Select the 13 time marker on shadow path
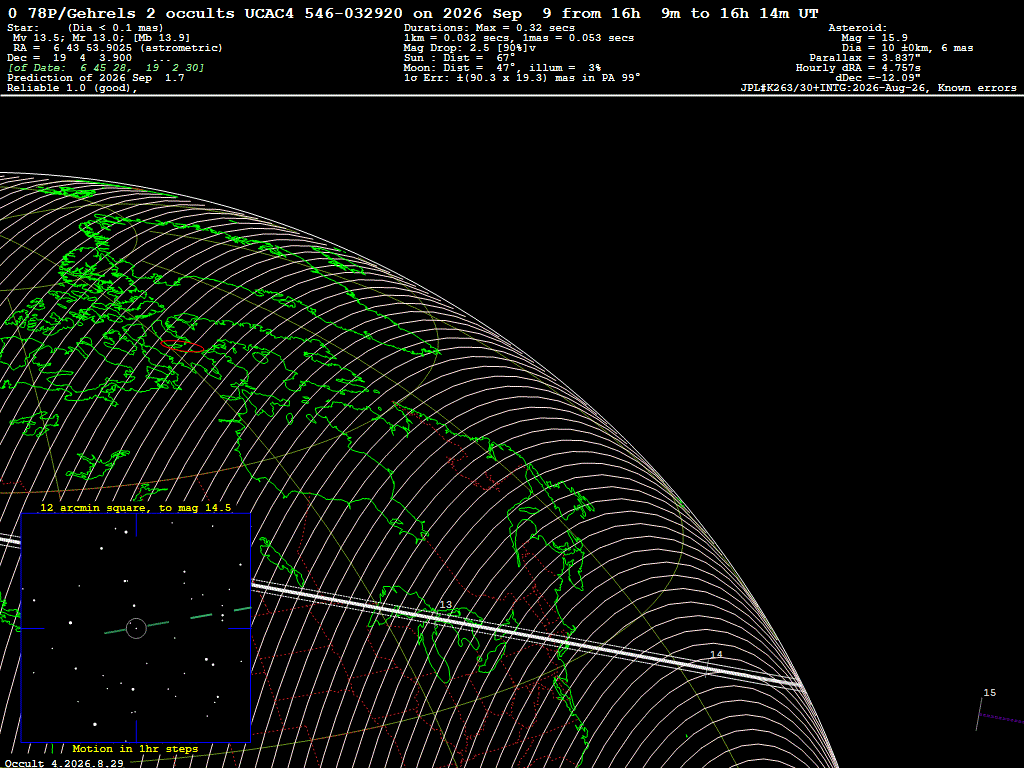The height and width of the screenshot is (768, 1024). (445, 605)
